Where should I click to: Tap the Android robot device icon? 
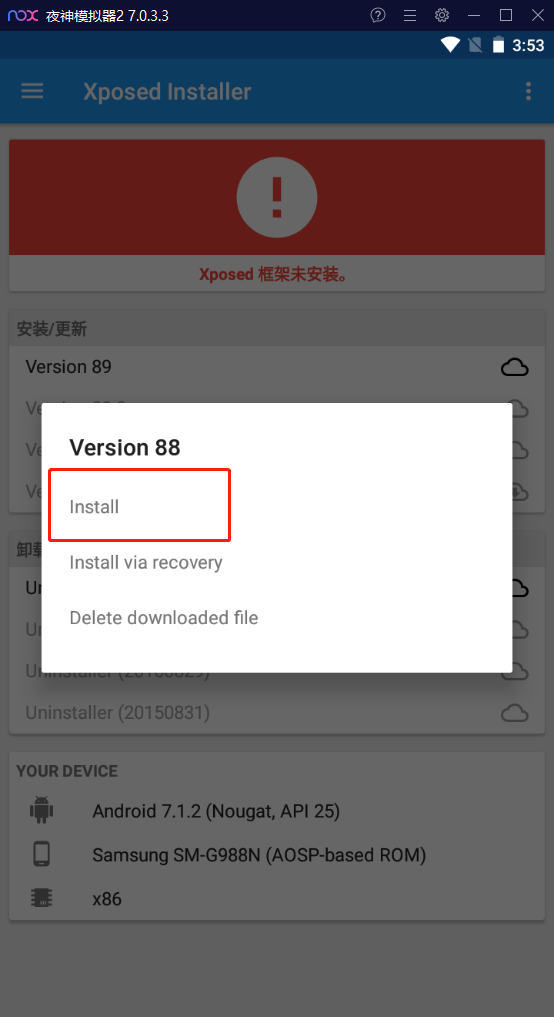coord(41,811)
